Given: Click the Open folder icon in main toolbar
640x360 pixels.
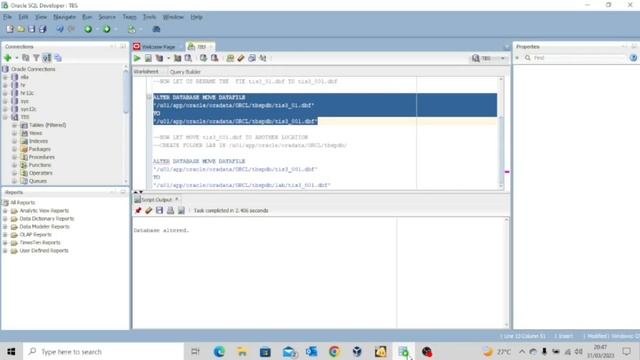Looking at the screenshot, I should pos(20,29).
